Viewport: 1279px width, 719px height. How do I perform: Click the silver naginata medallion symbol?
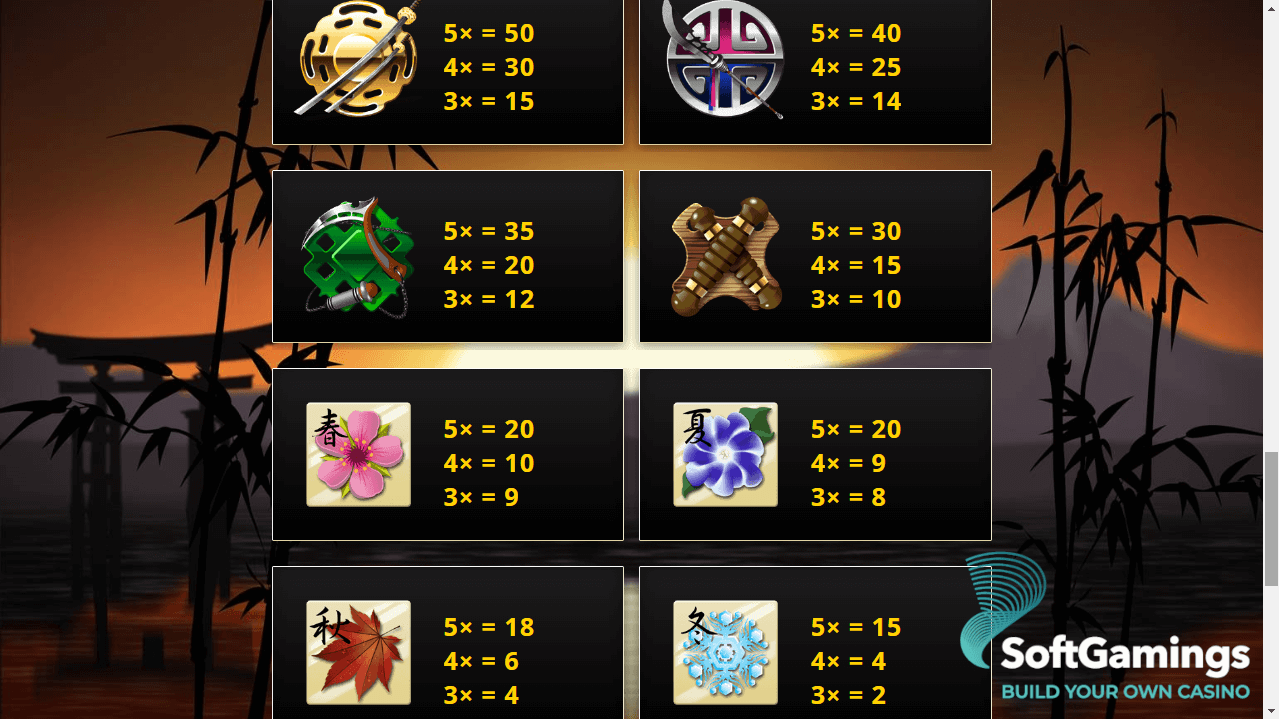[x=725, y=59]
